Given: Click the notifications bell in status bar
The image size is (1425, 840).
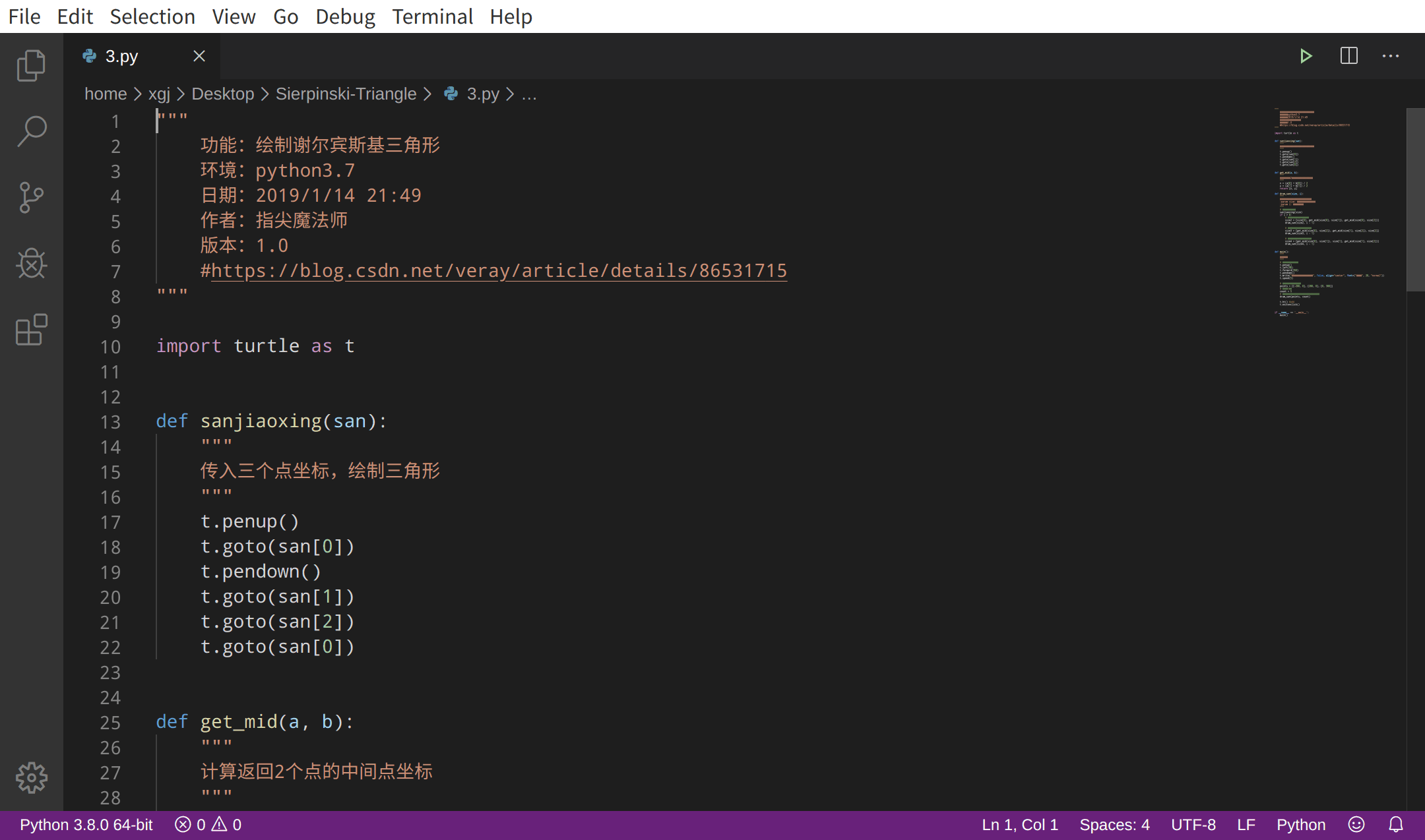Looking at the screenshot, I should (1397, 824).
